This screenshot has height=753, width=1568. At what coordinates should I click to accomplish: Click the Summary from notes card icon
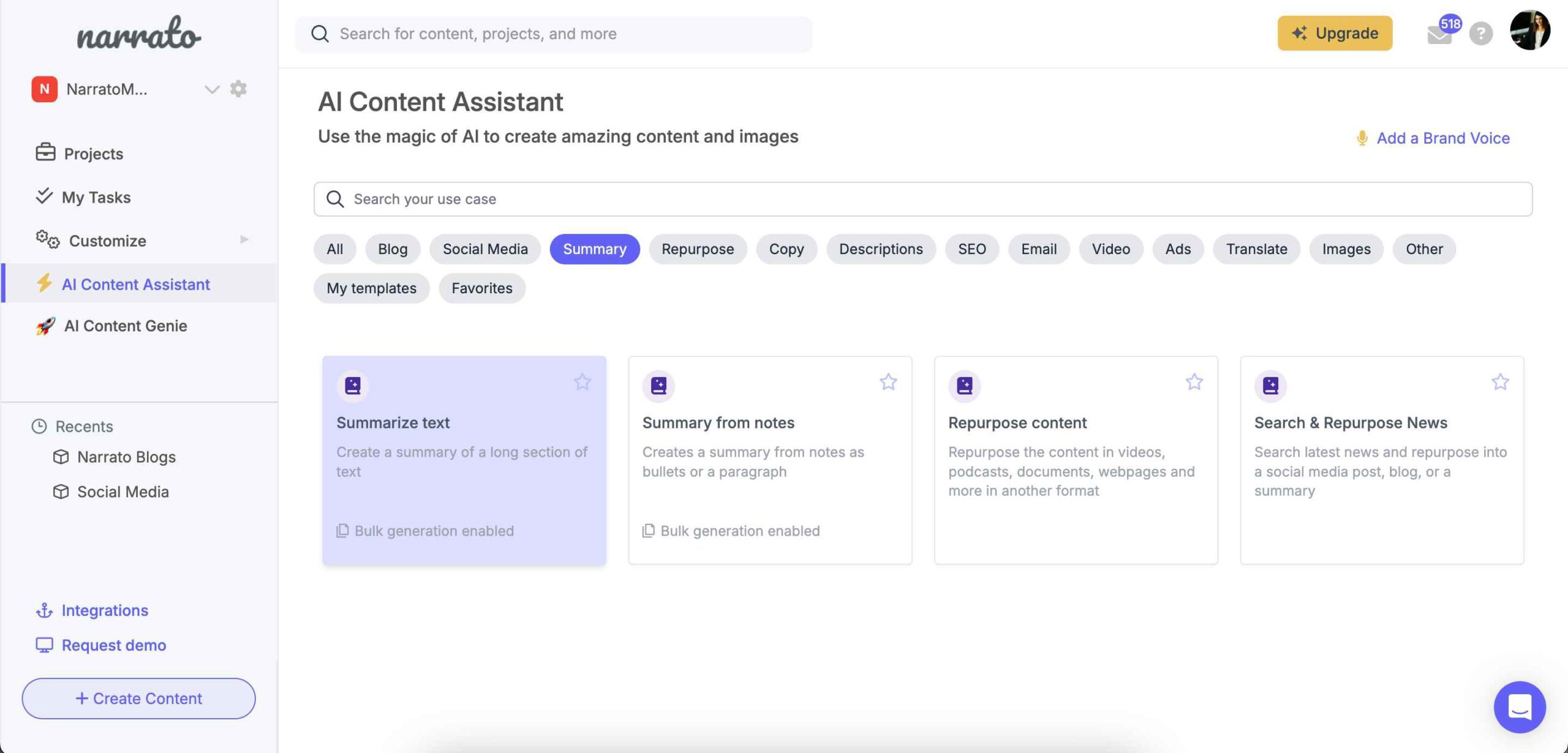[658, 386]
